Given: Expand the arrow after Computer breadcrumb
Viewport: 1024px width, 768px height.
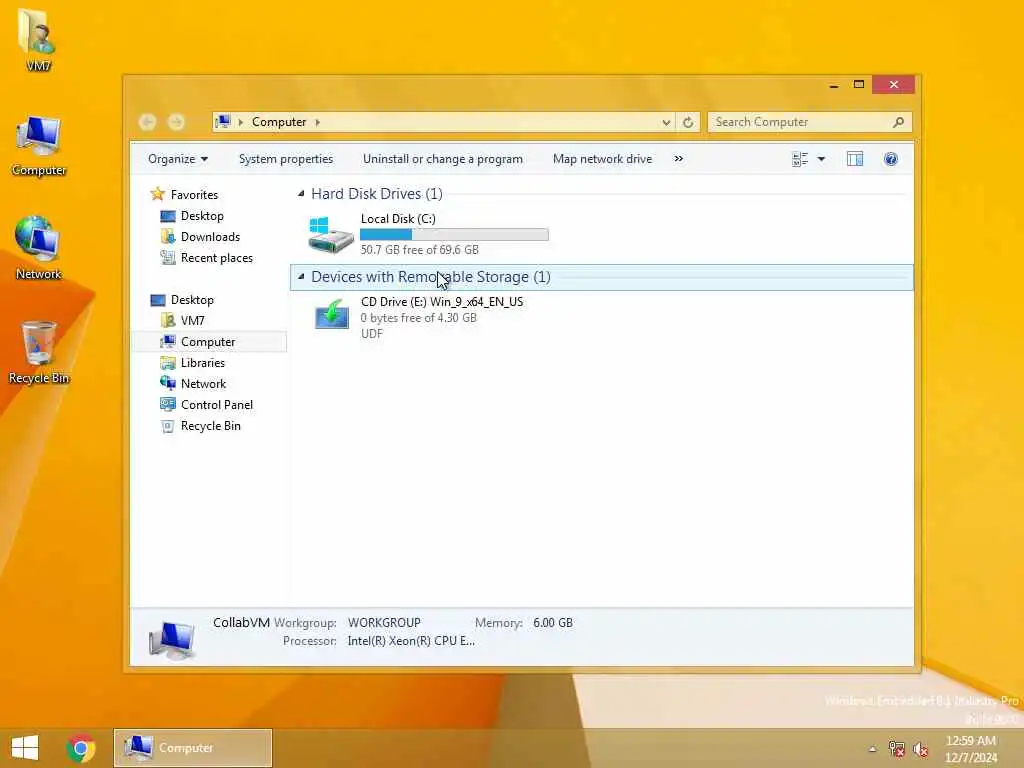Looking at the screenshot, I should coord(317,122).
